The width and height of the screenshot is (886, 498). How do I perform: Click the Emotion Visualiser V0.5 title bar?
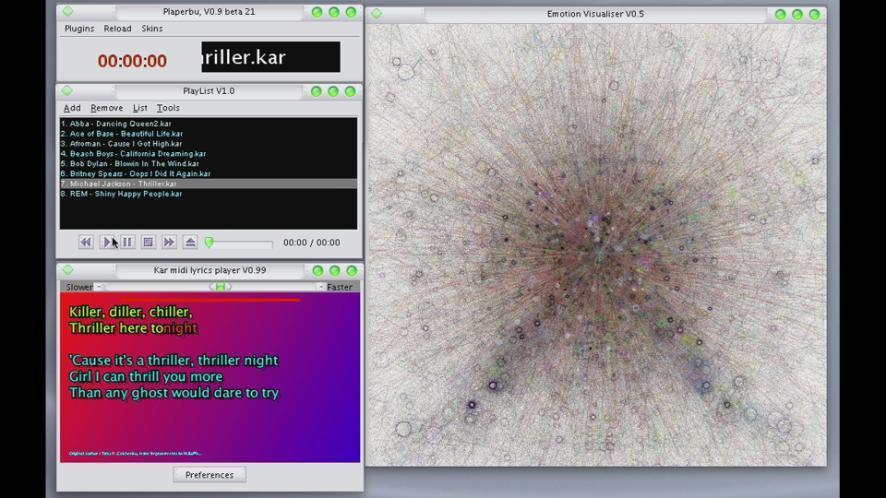coord(596,14)
